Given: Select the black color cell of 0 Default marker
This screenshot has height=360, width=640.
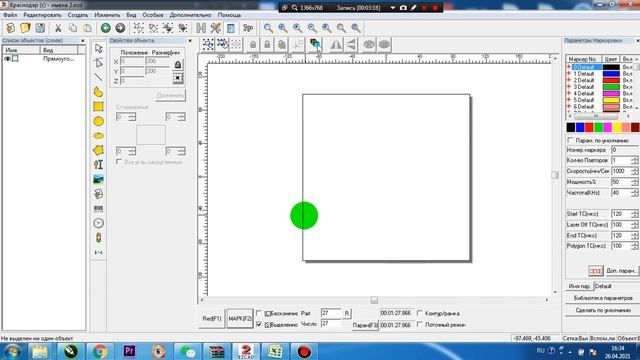Looking at the screenshot, I should (x=611, y=67).
